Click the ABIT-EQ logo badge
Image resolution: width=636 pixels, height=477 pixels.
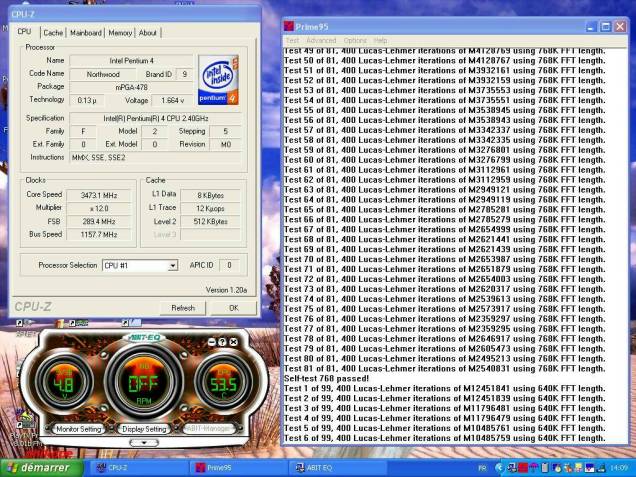144,337
